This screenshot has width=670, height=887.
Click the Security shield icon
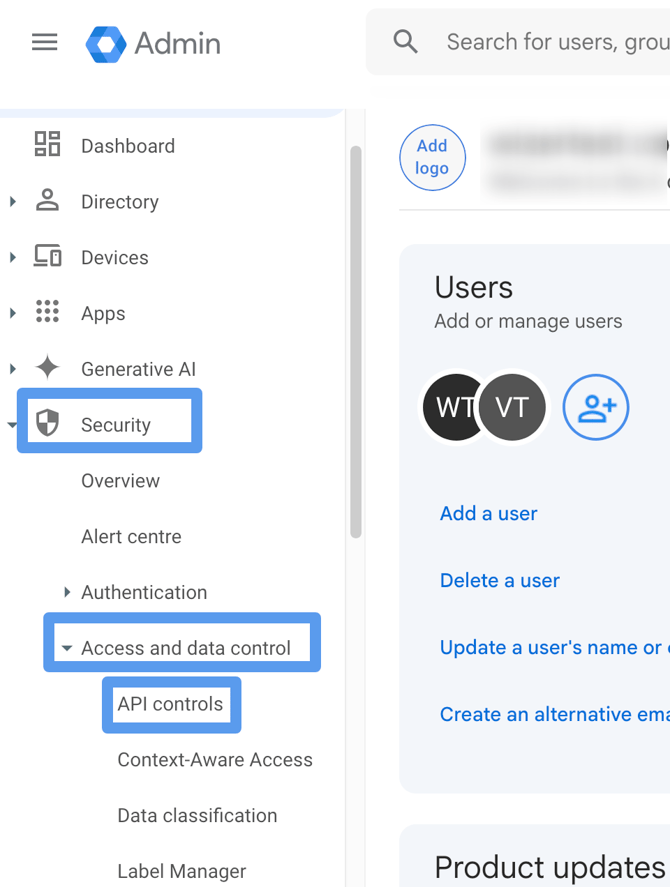tap(47, 424)
